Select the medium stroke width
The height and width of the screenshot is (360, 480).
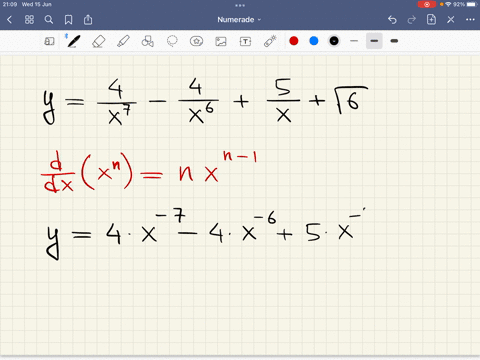374,41
